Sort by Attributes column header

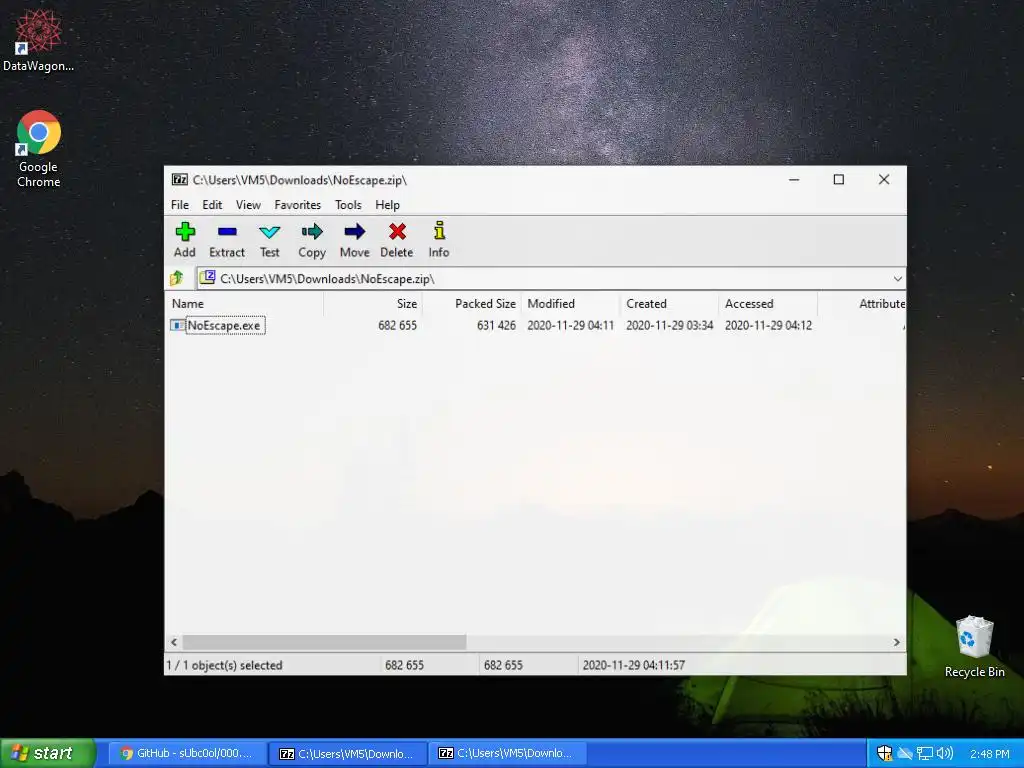862,304
